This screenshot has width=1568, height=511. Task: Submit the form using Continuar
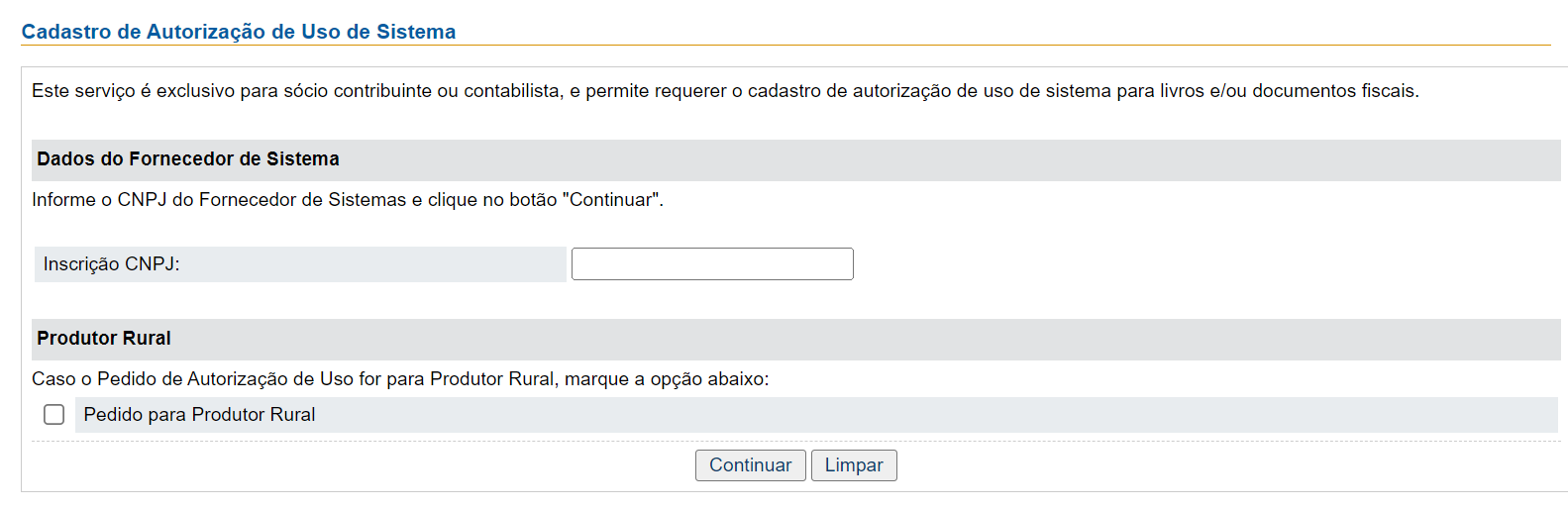coord(751,465)
